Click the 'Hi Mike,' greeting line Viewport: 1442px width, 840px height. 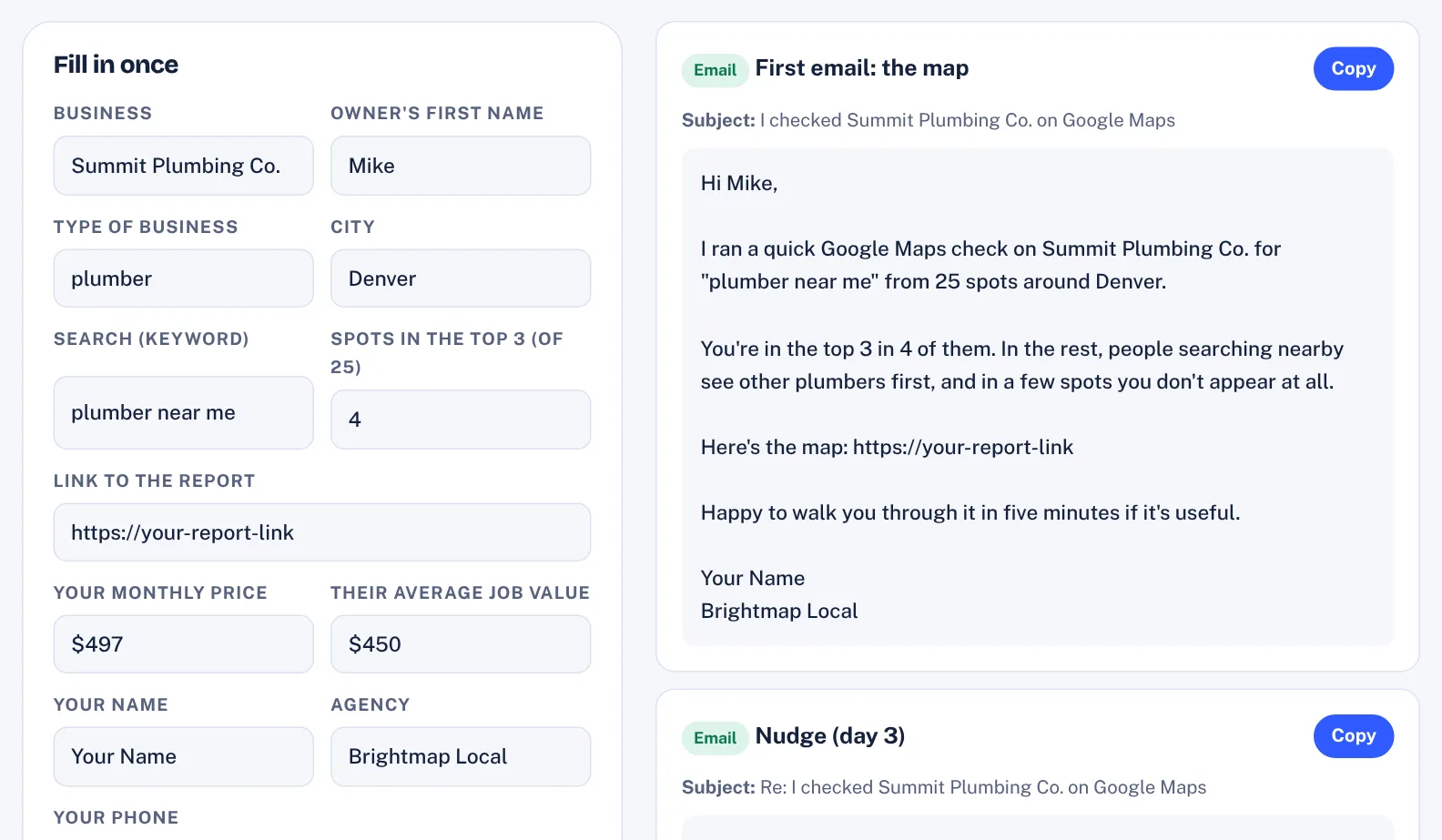[x=739, y=183]
